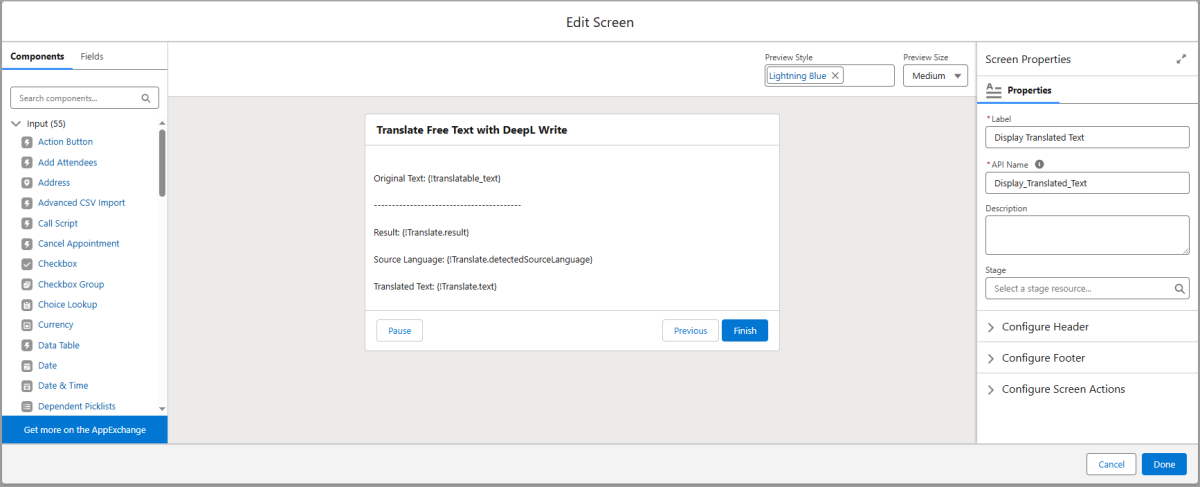This screenshot has width=1200, height=487.
Task: Click the Address component icon
Action: click(x=26, y=183)
